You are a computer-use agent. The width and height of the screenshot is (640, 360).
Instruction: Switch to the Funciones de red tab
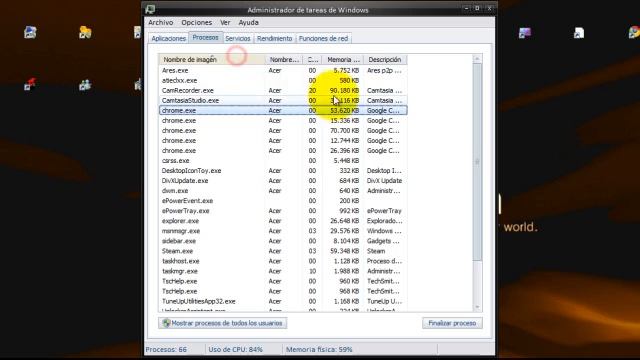point(323,38)
